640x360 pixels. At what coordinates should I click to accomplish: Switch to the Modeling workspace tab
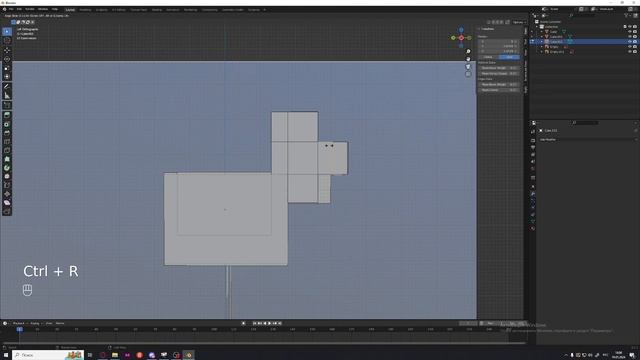(85, 9)
